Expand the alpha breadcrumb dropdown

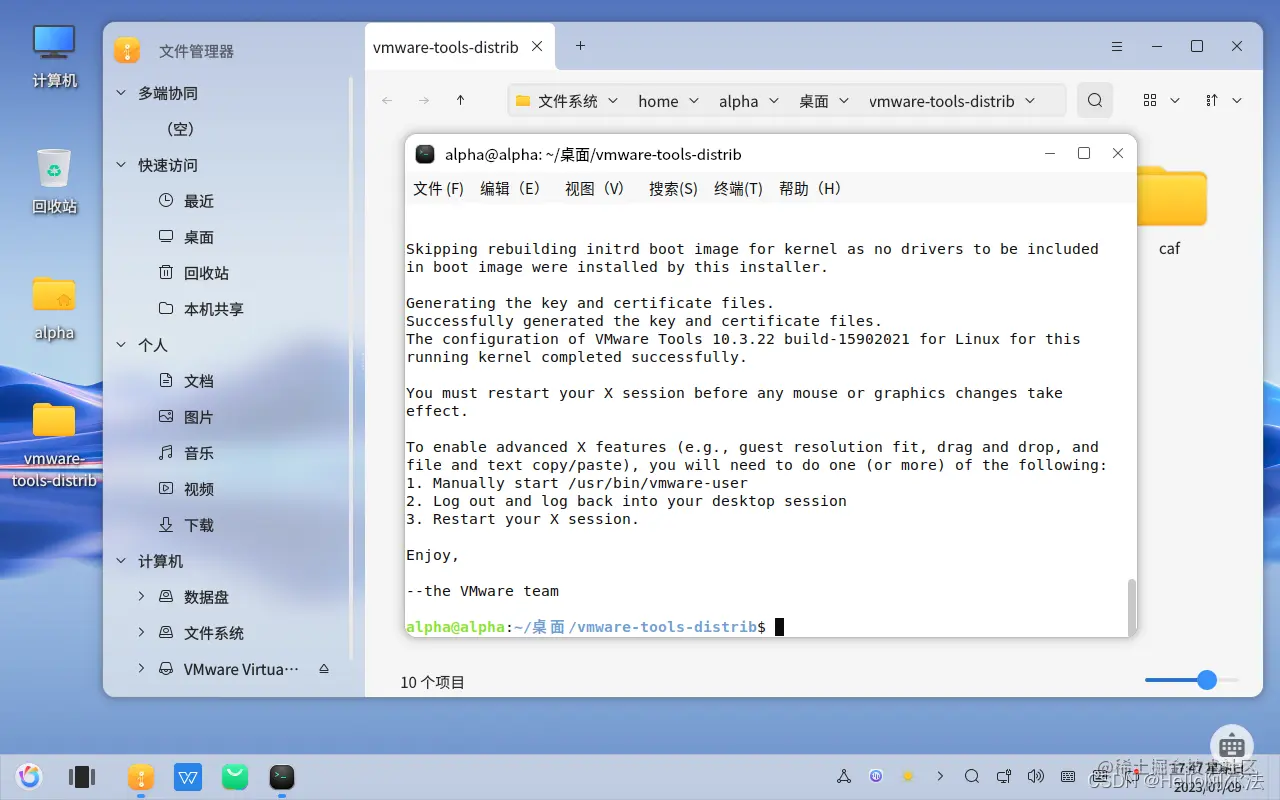(774, 100)
